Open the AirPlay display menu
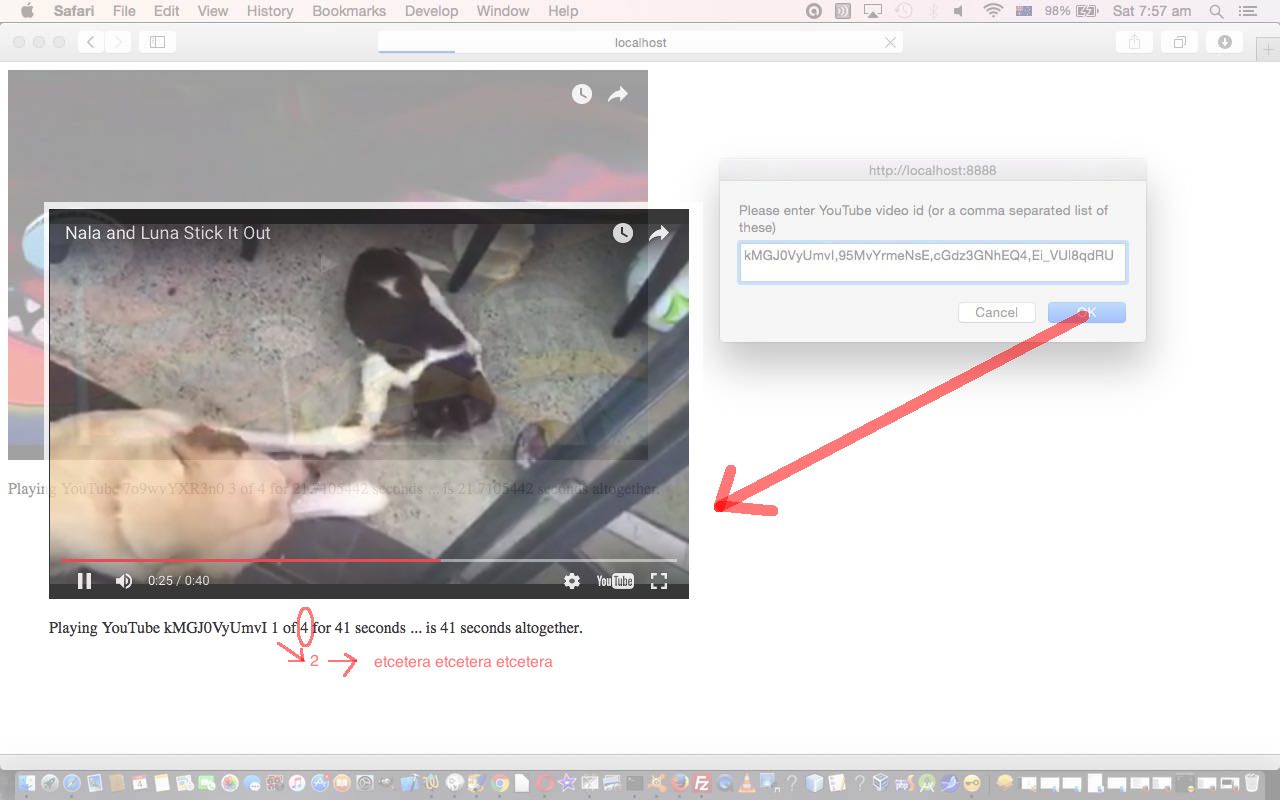Screen dimensions: 1280x800 tap(873, 11)
